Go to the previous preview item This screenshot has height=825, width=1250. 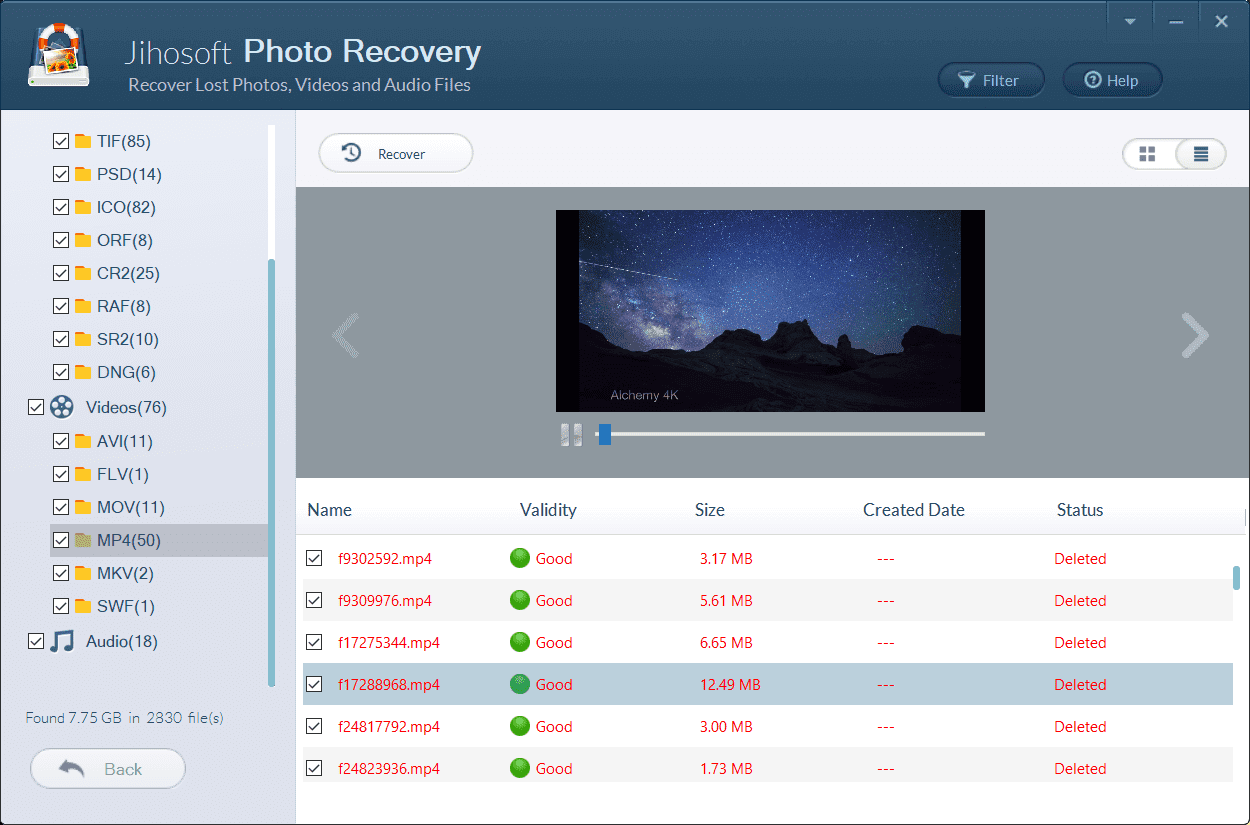coord(346,336)
